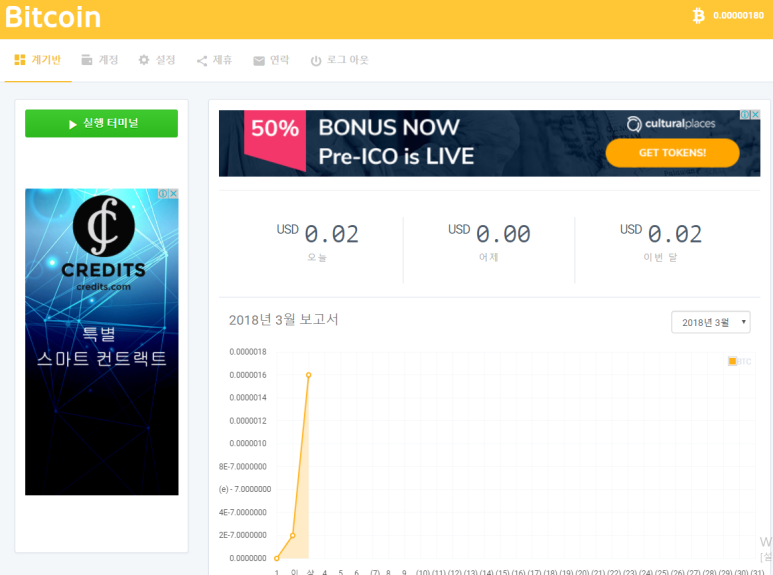Open the 계기반 dashboard tab
The height and width of the screenshot is (575, 773).
38,60
